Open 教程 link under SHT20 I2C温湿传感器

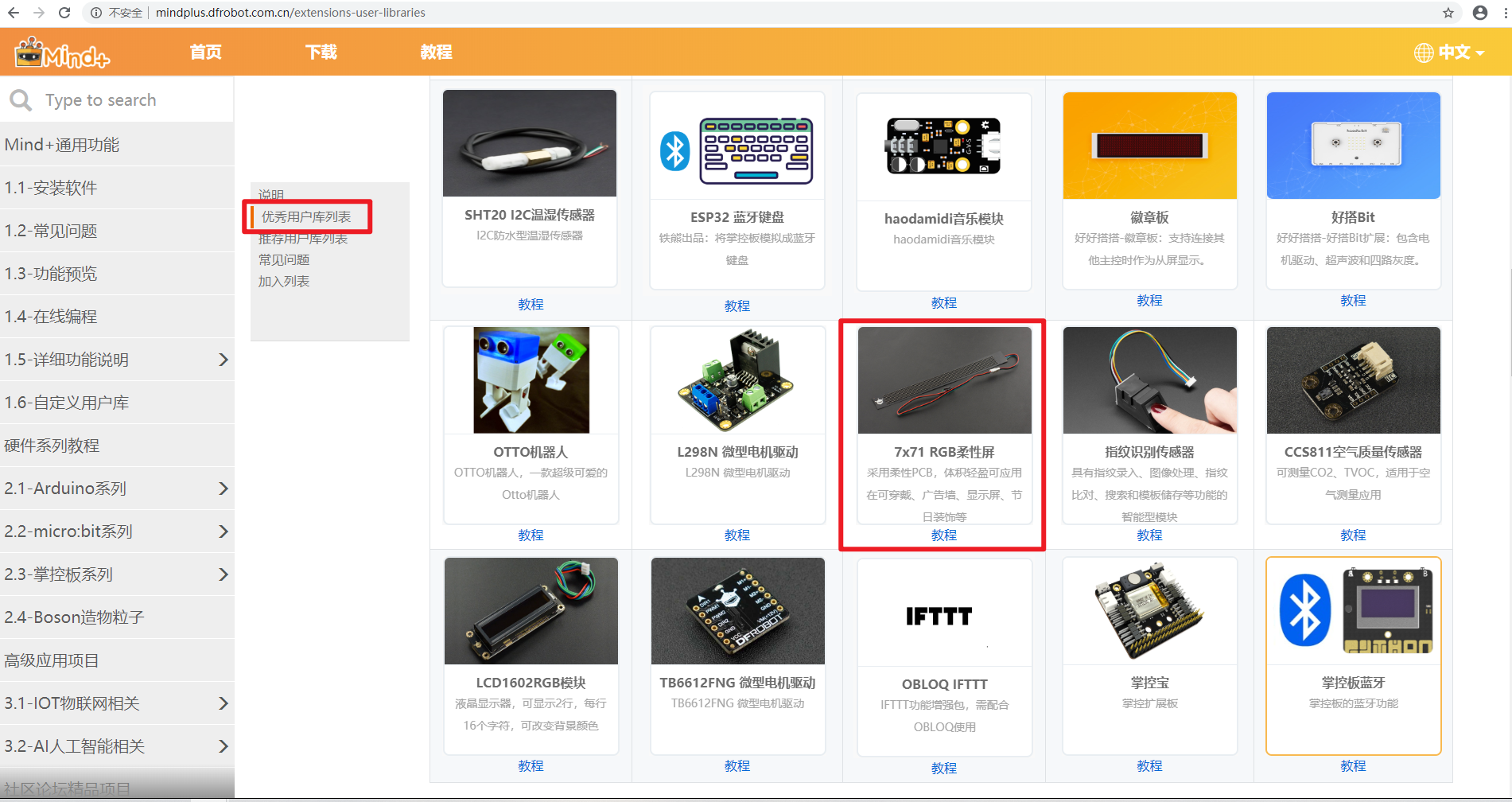coord(531,305)
